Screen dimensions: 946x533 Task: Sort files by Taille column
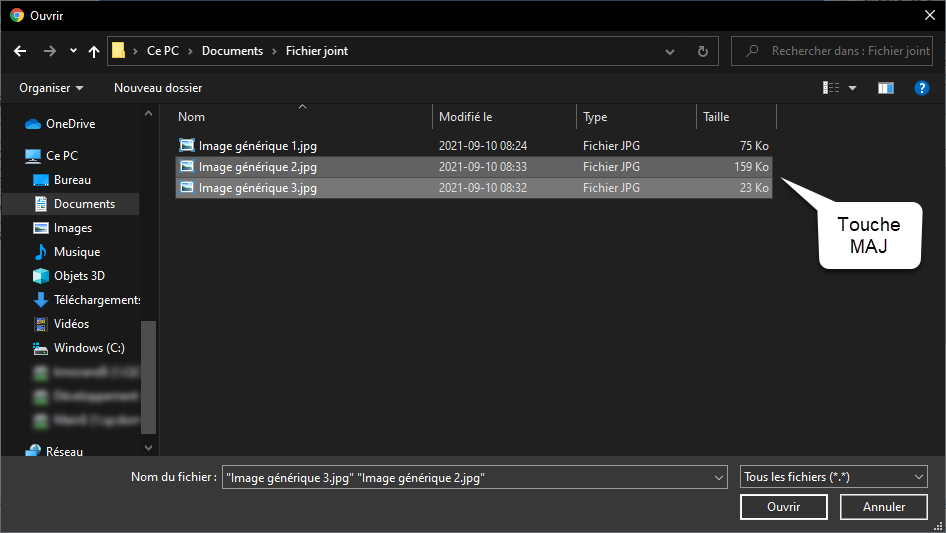(x=735, y=117)
